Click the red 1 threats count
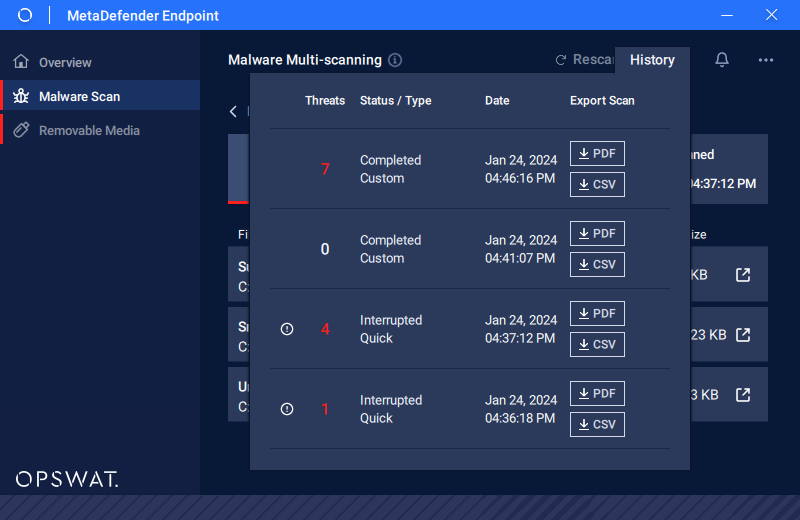Screen dimensions: 800x520 [325, 409]
